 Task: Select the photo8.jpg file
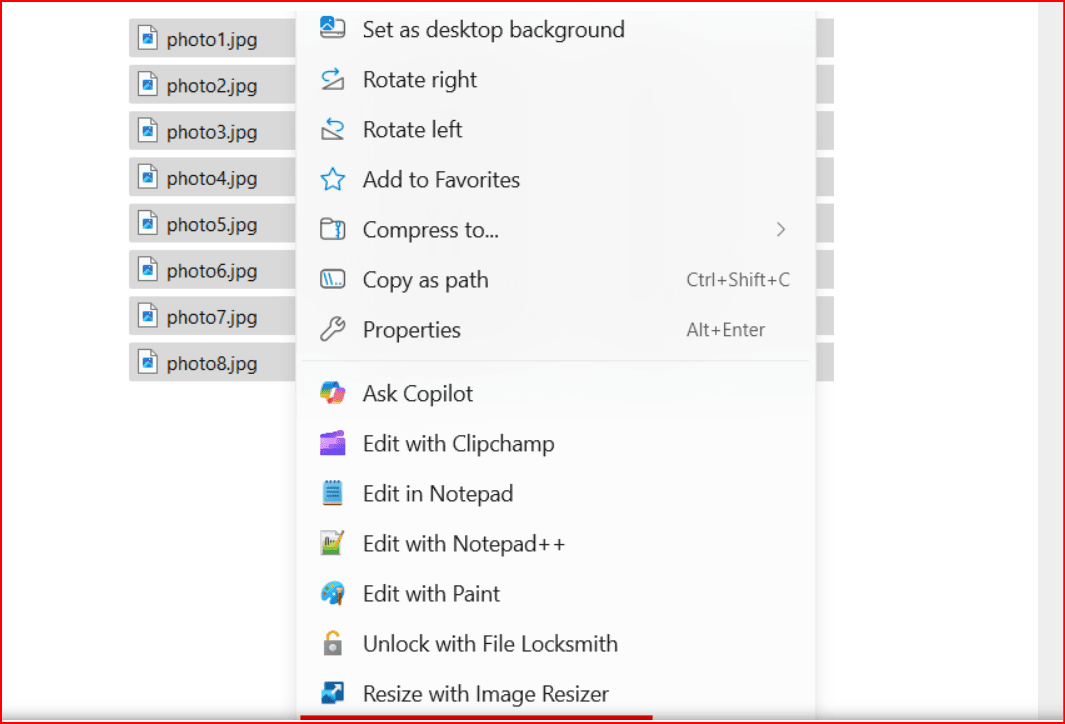click(211, 363)
